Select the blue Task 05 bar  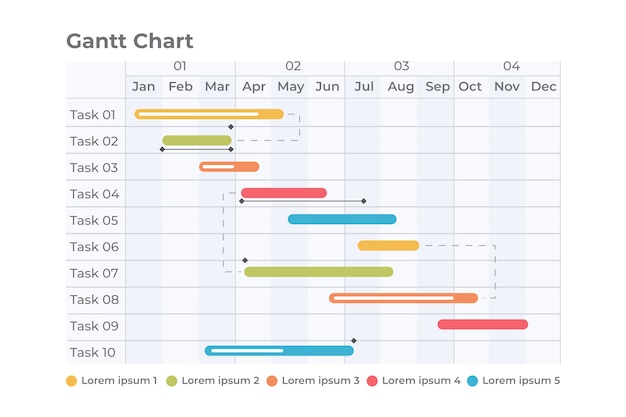tap(342, 219)
